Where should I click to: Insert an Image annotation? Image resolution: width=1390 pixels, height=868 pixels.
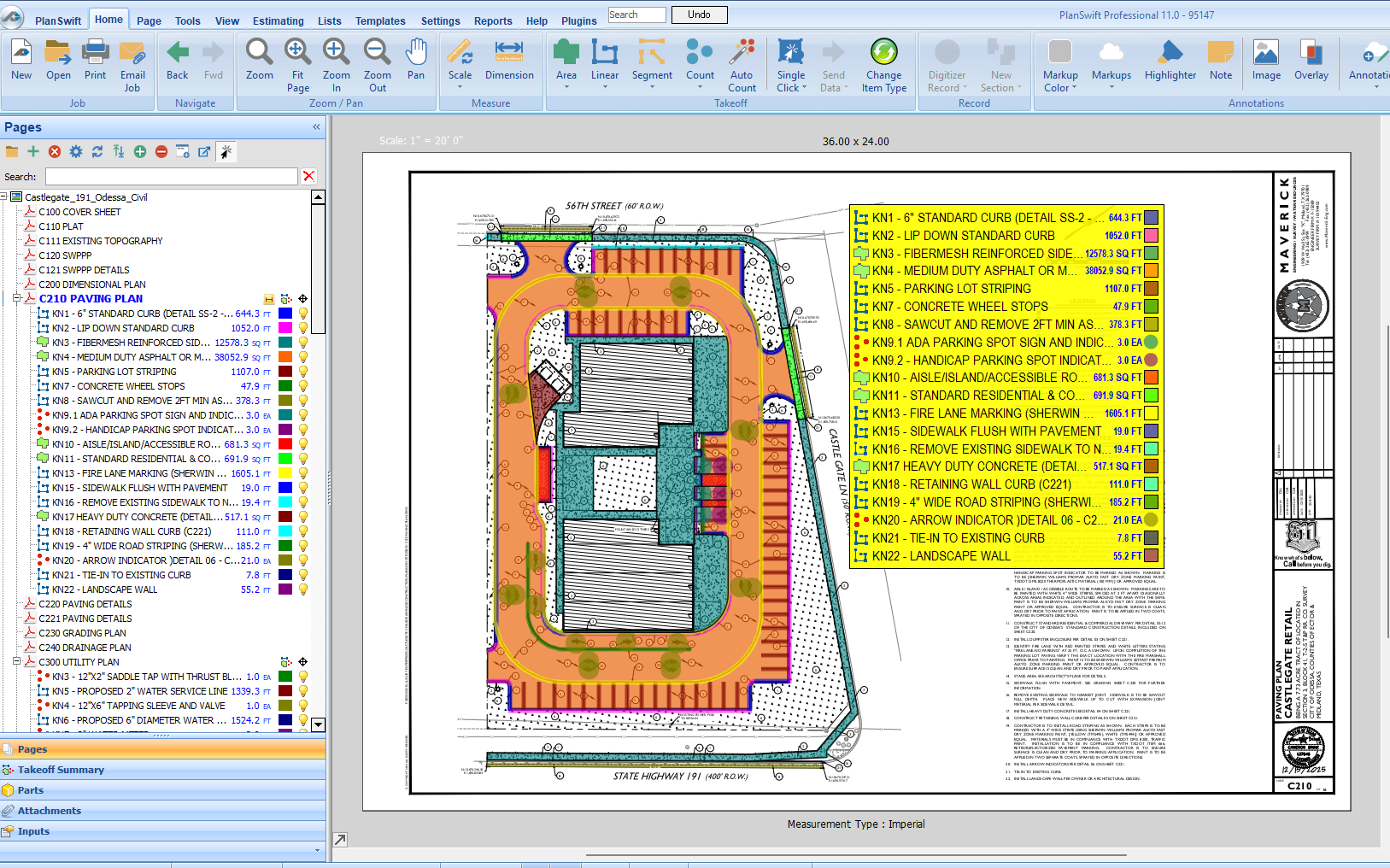point(1266,53)
